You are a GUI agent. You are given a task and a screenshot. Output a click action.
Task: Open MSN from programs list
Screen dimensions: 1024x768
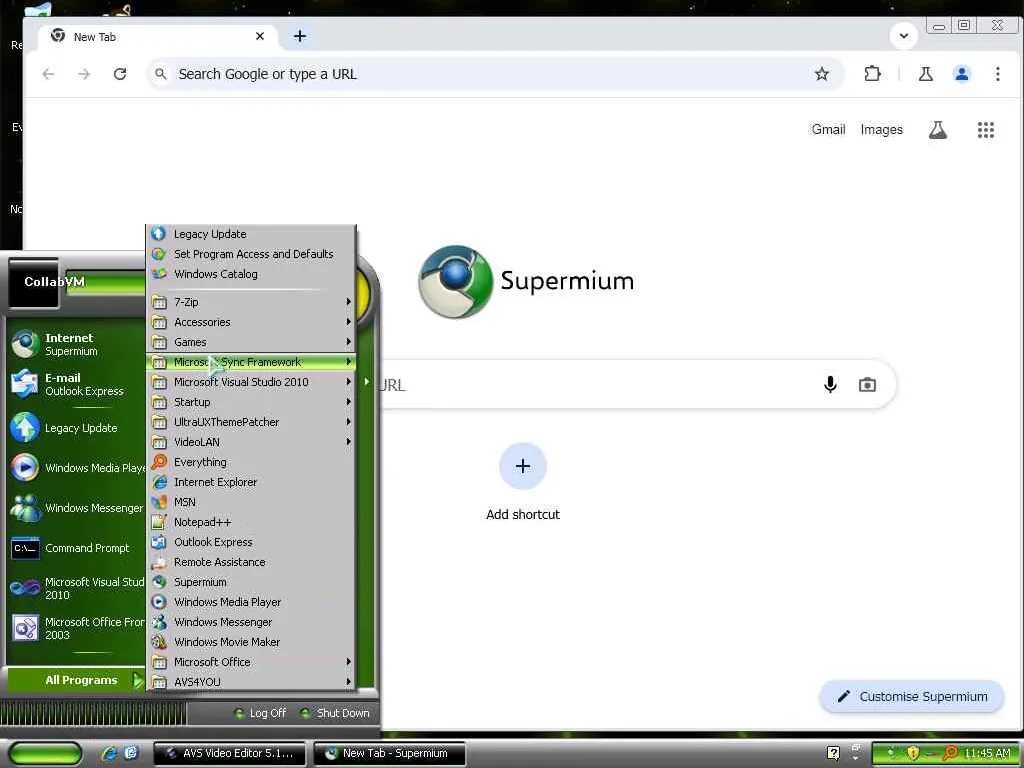(x=251, y=502)
